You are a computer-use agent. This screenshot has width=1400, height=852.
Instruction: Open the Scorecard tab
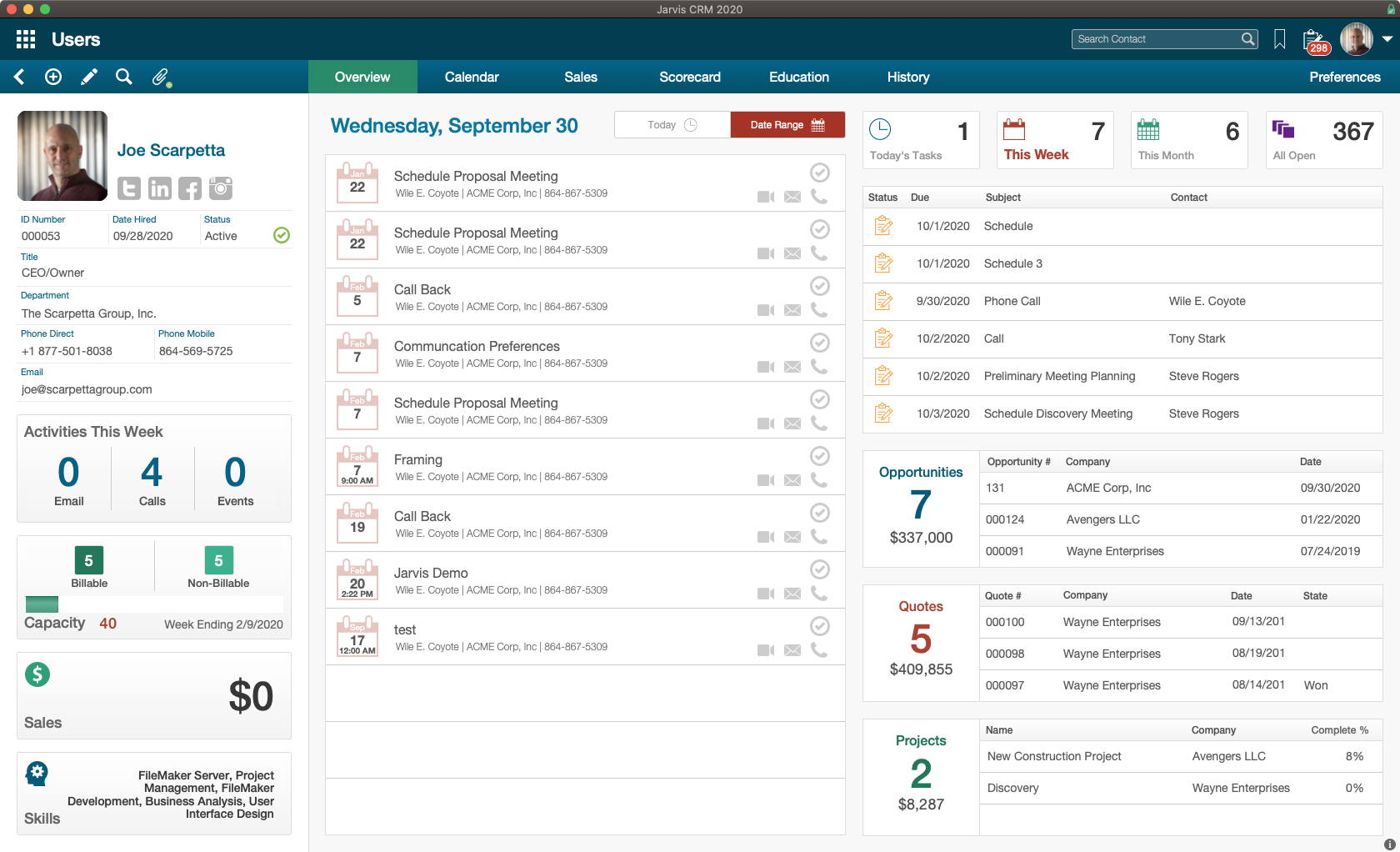tap(690, 77)
